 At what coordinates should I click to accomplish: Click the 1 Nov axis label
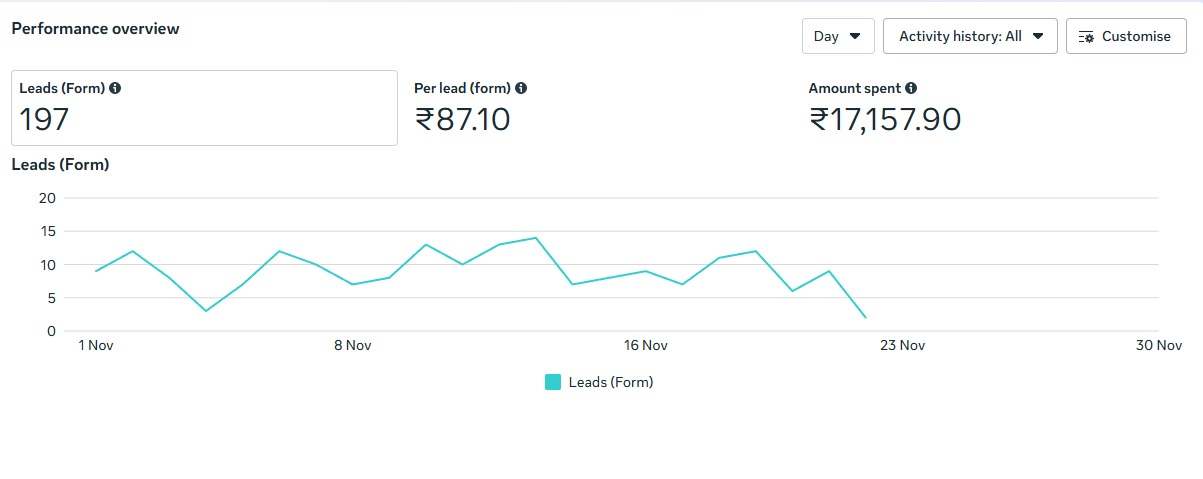[x=96, y=346]
